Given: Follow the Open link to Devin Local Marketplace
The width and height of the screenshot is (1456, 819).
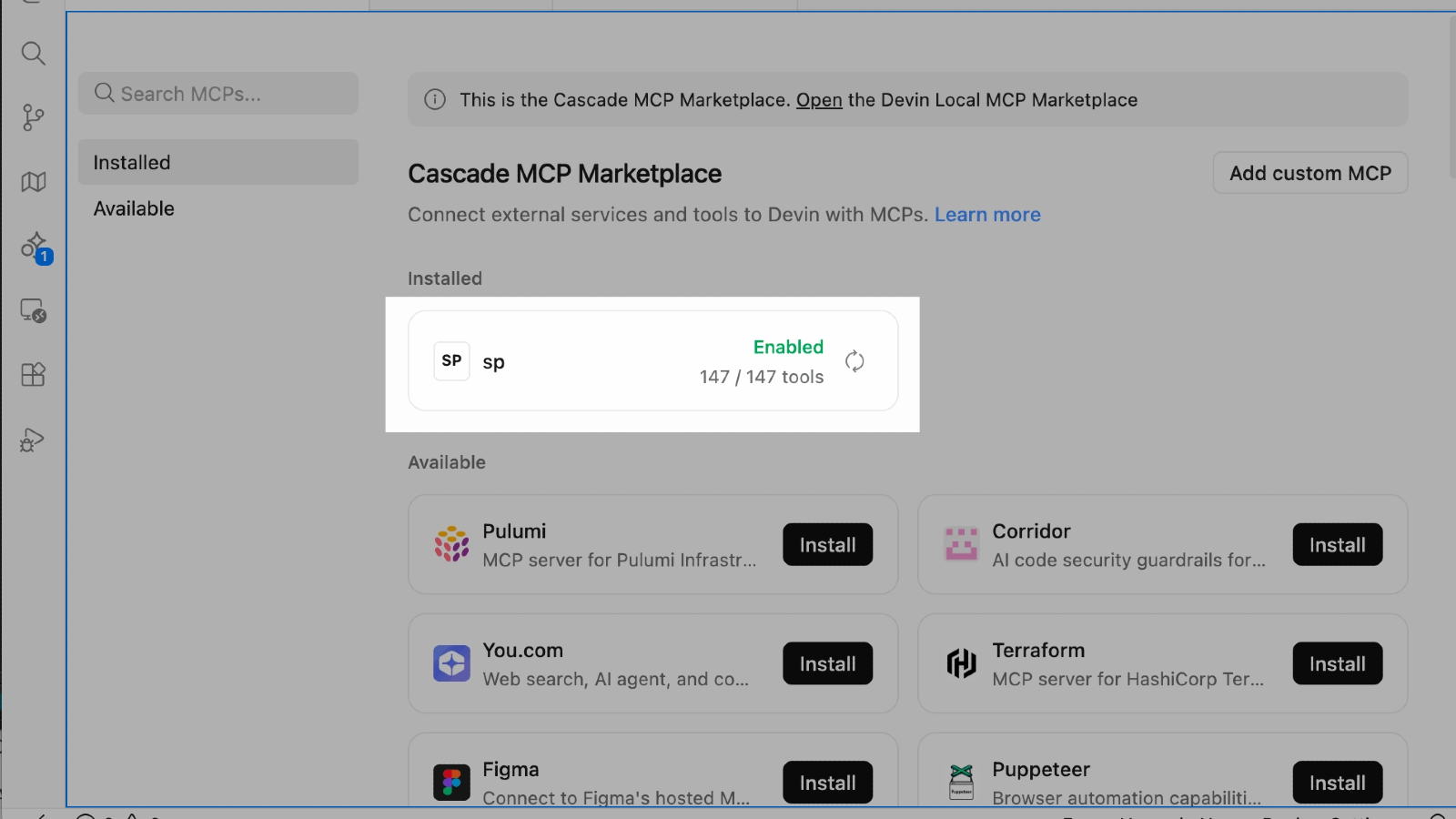Looking at the screenshot, I should [819, 100].
